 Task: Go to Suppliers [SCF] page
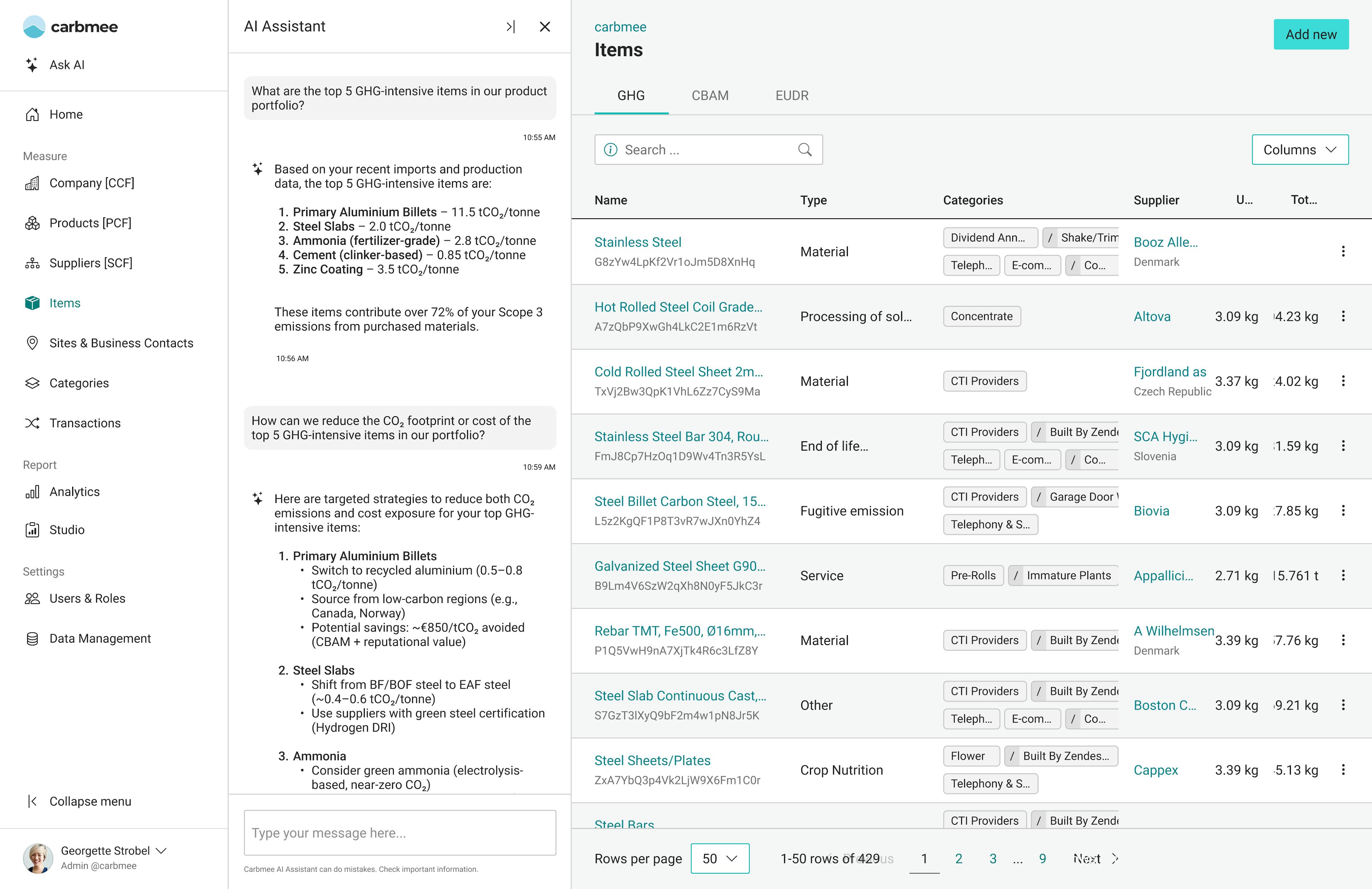(x=90, y=263)
